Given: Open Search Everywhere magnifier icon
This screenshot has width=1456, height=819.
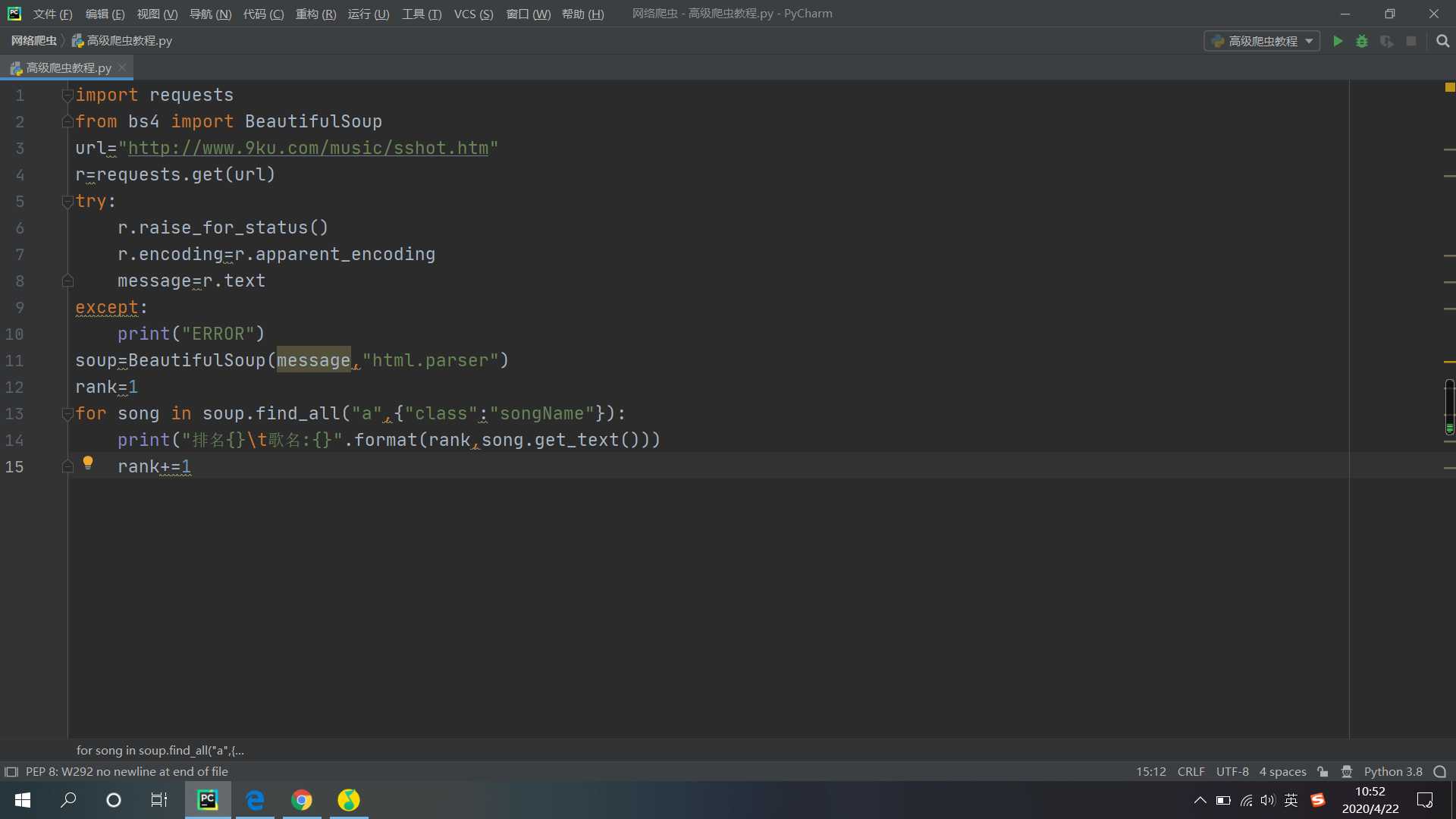Looking at the screenshot, I should (x=1442, y=41).
